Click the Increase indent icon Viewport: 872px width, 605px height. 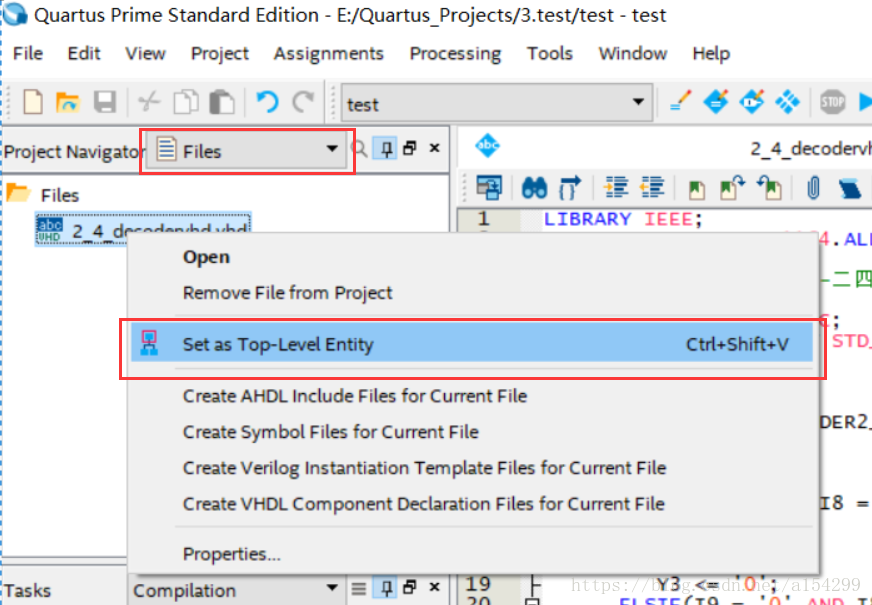[616, 187]
